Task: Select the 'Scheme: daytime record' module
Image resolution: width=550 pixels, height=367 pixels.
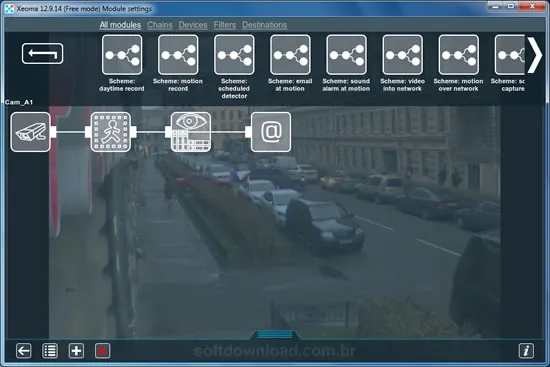Action: tap(122, 55)
